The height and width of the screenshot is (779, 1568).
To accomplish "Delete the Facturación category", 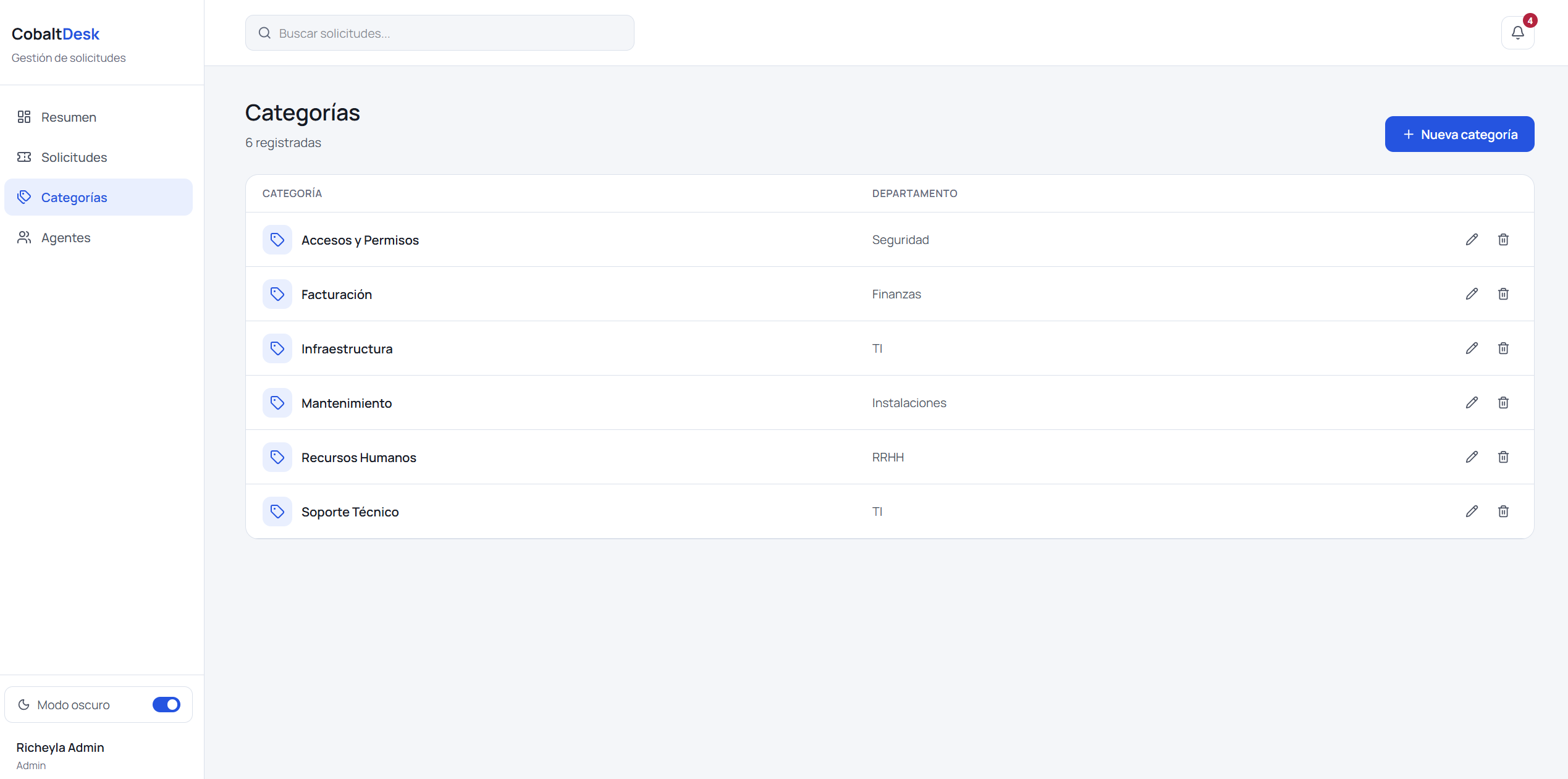I will tap(1503, 294).
